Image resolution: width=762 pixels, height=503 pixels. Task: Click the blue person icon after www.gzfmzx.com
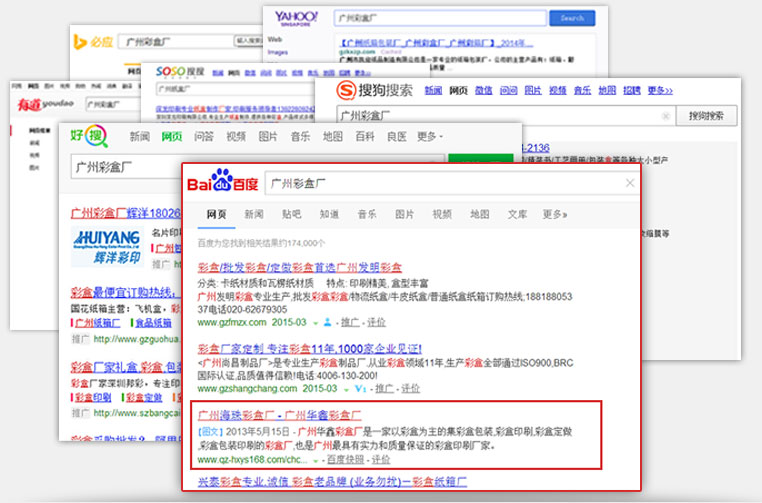click(328, 322)
